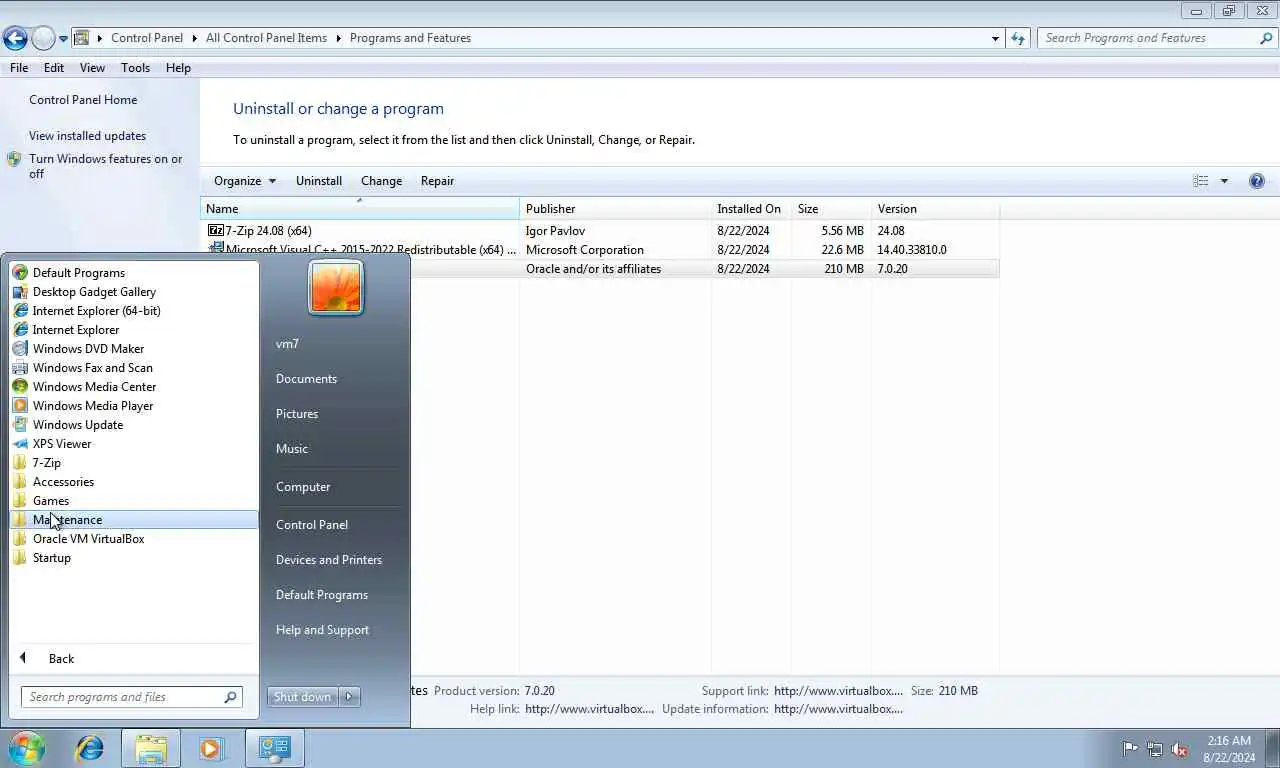
Task: Click the muted volume tray icon
Action: click(x=1179, y=749)
